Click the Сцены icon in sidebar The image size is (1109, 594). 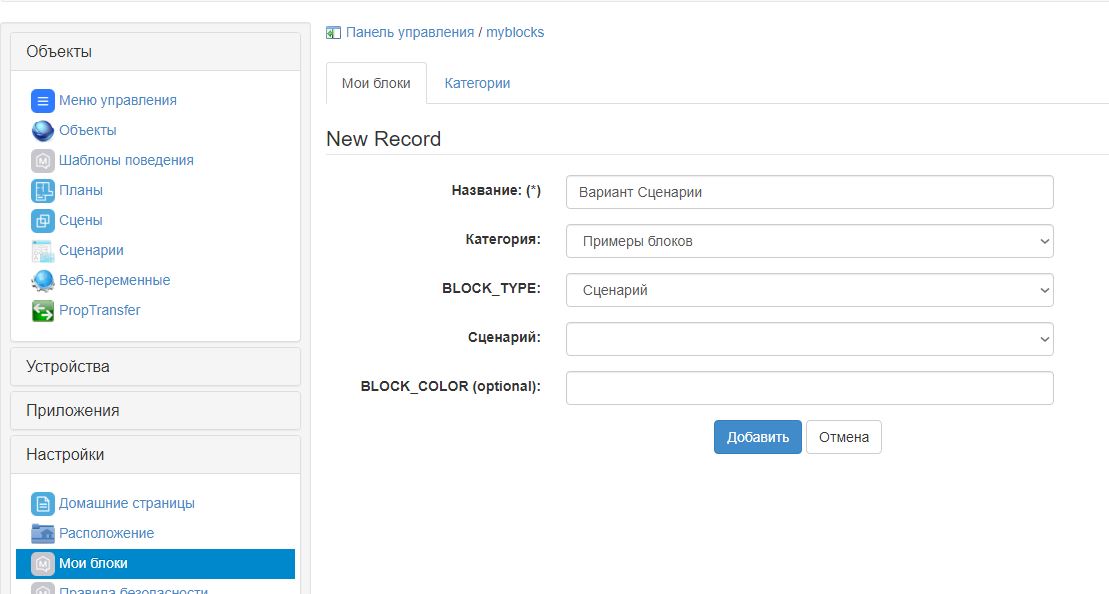click(x=42, y=220)
